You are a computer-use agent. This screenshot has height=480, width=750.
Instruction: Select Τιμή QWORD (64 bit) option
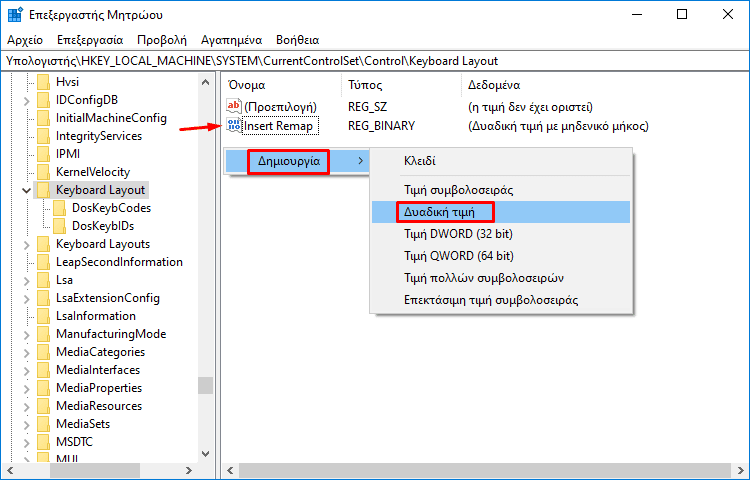501,256
